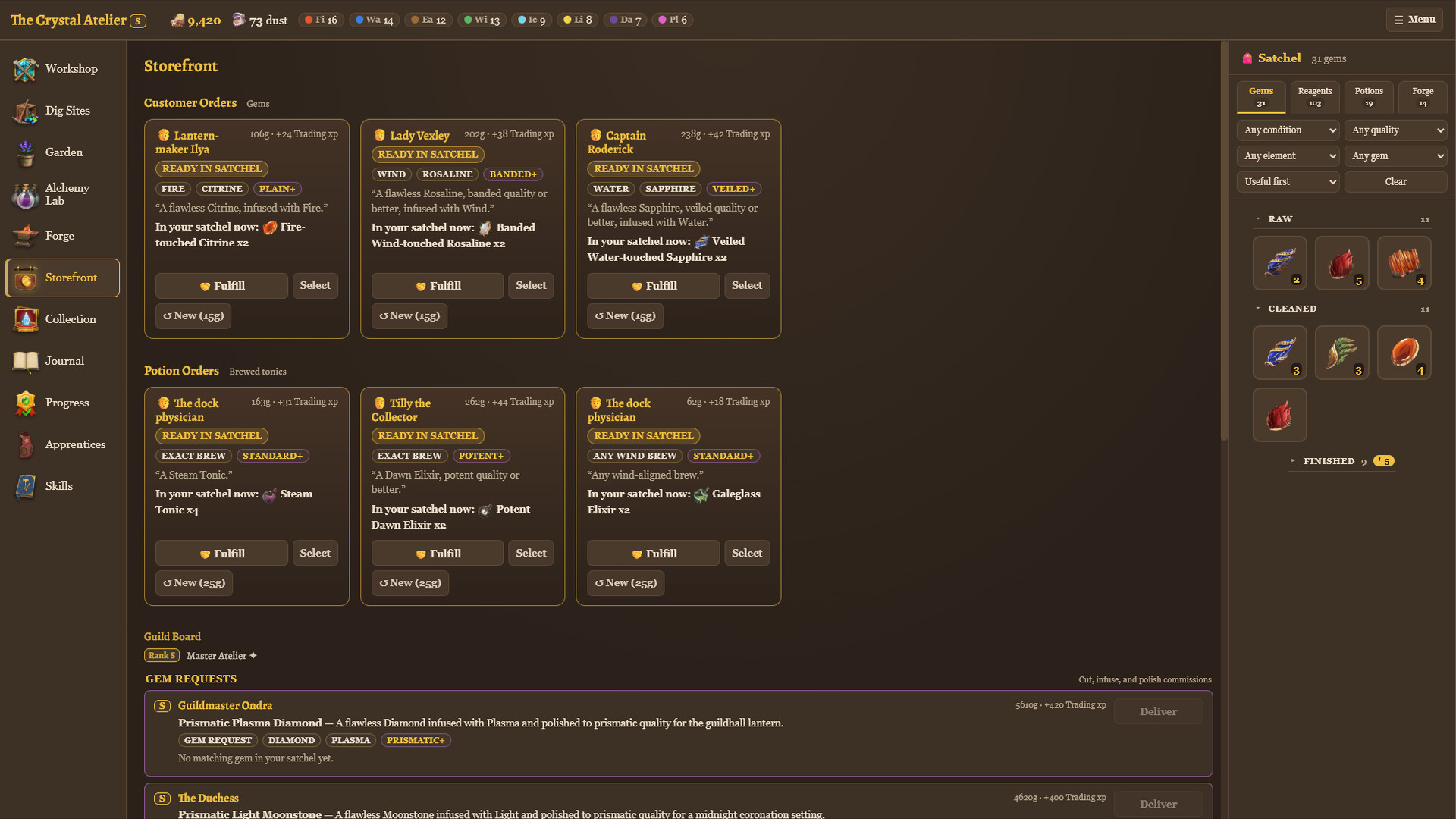Click the Rank S guild badge
The image size is (1456, 819).
click(x=162, y=656)
